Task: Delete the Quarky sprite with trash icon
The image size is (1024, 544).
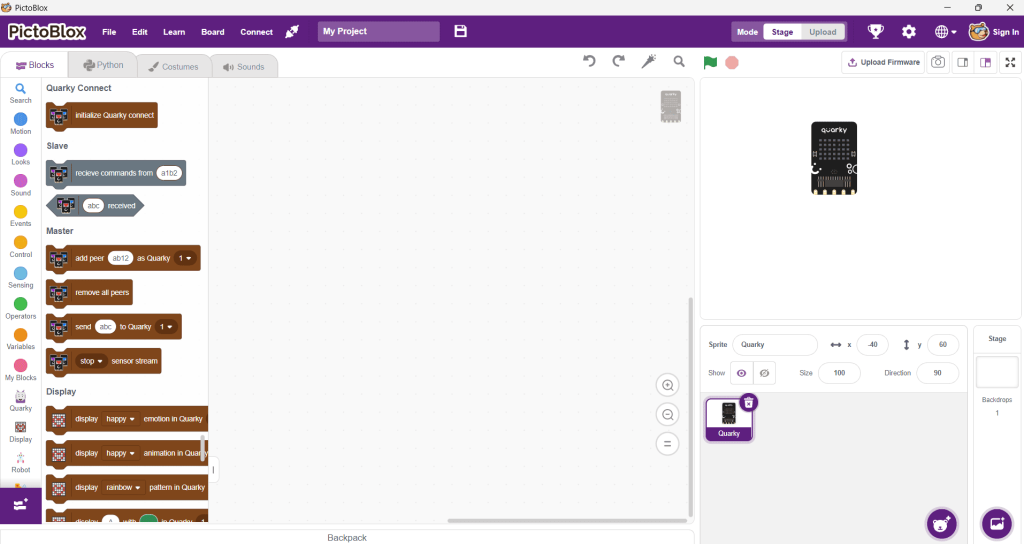Action: click(x=749, y=402)
